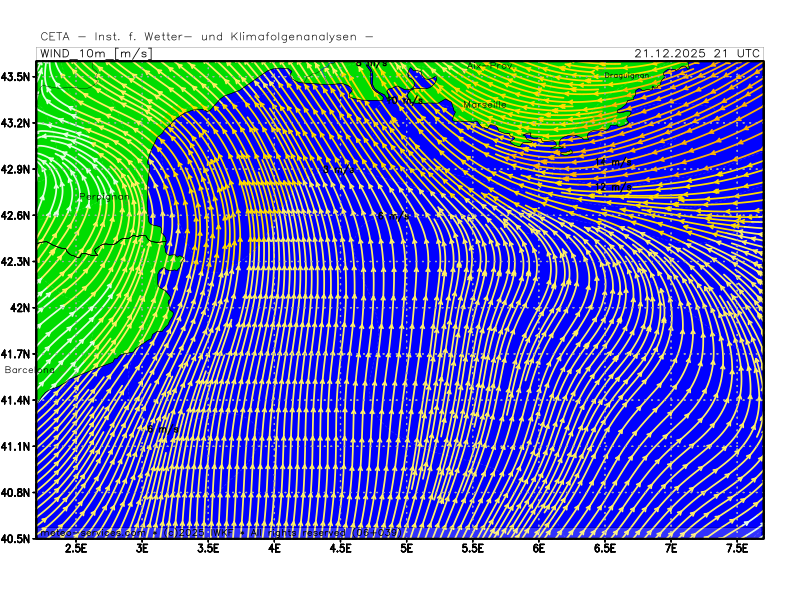Click the Barcelona city label
Viewport: 800px width, 600px height.
[x=28, y=369]
